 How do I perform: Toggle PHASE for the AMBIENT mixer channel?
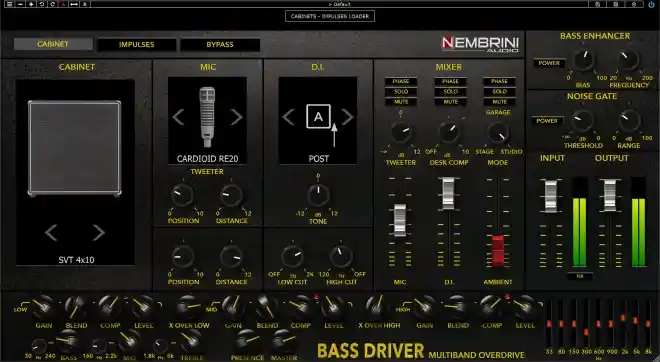tap(499, 81)
